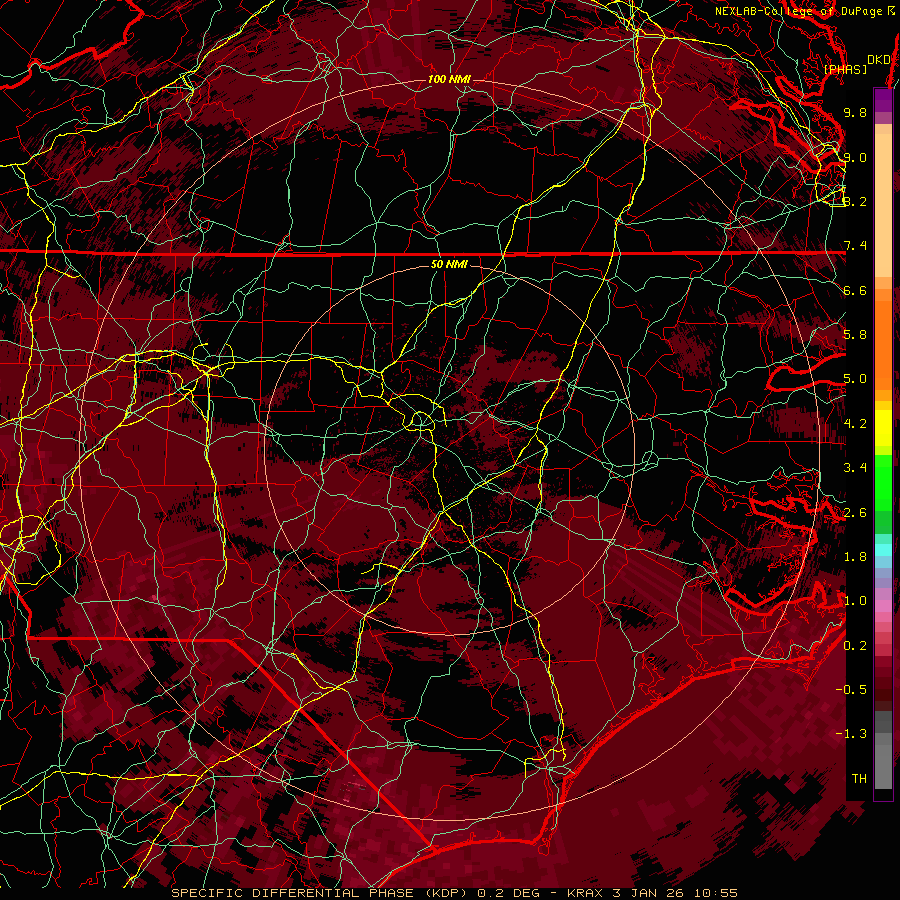Image resolution: width=900 pixels, height=900 pixels.
Task: Click the 7.4 scale label
Action: click(855, 246)
